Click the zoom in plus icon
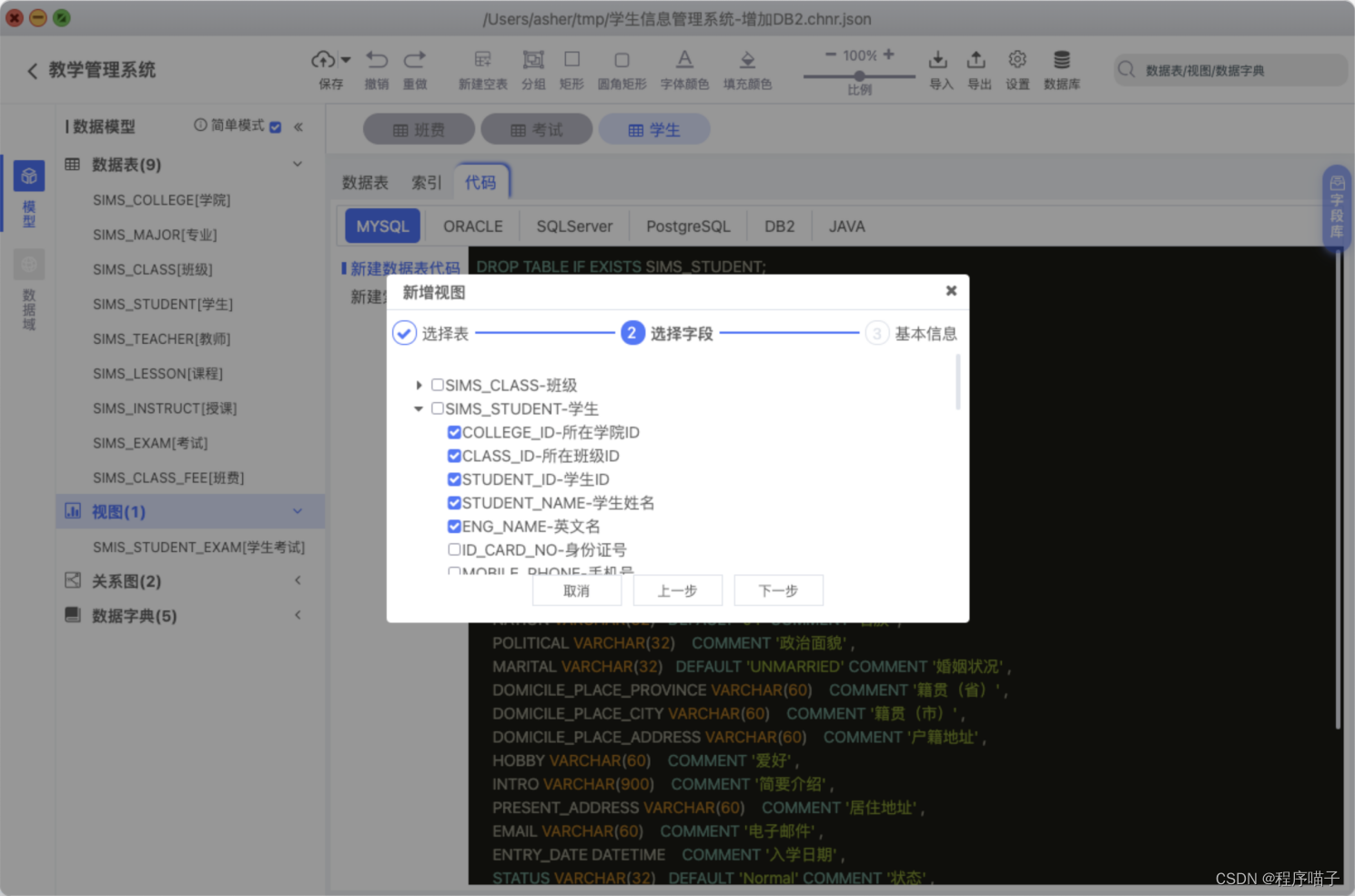Screen dimensions: 1355x896 [889, 55]
